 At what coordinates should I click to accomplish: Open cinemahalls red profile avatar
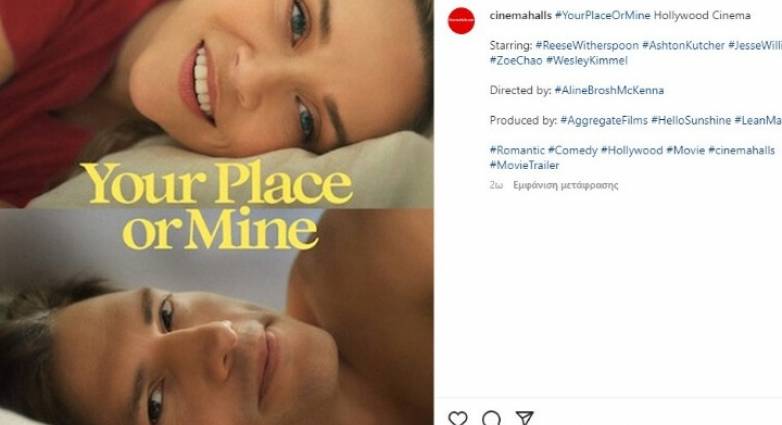pyautogui.click(x=461, y=20)
